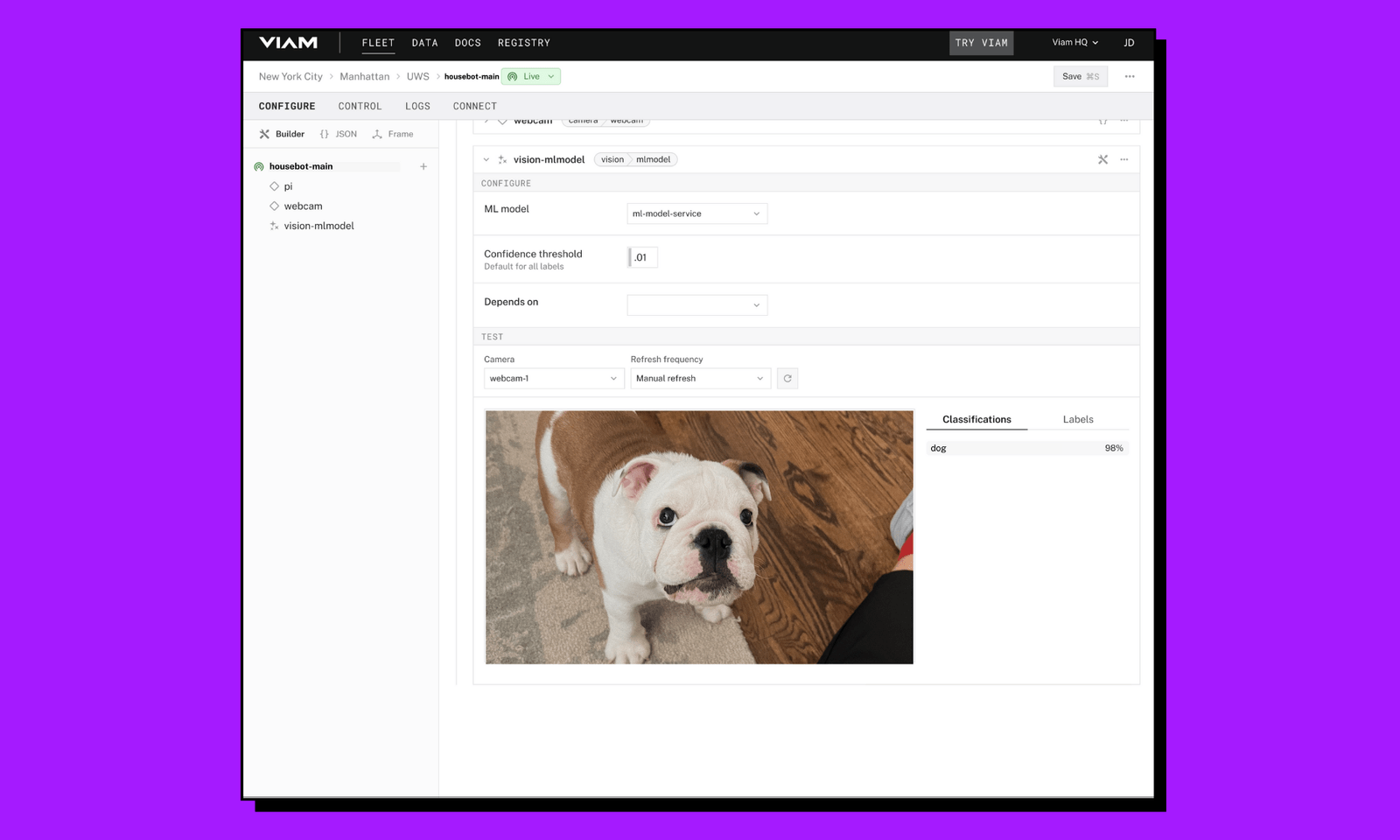
Task: Click the Save button
Action: click(1080, 76)
